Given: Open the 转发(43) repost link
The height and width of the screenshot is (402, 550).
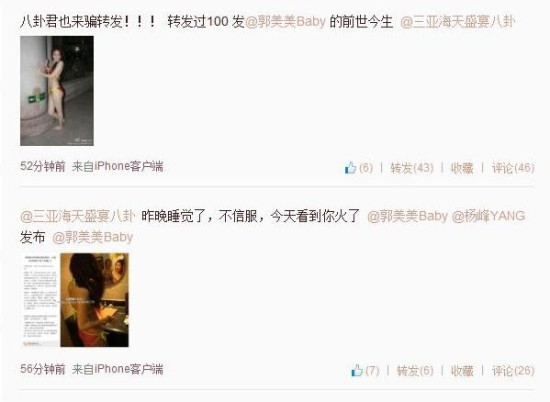Looking at the screenshot, I should [x=412, y=168].
